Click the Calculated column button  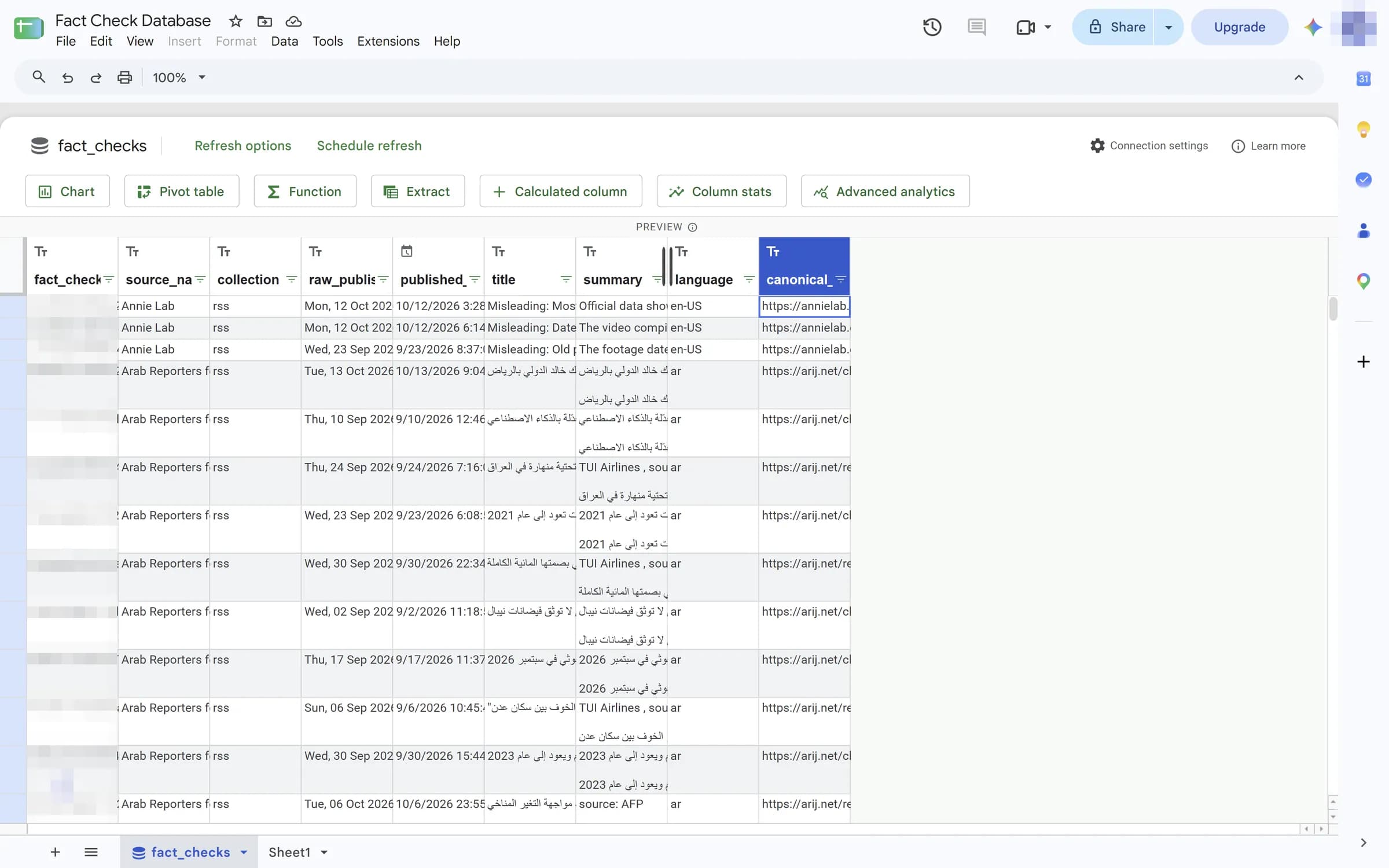[560, 192]
